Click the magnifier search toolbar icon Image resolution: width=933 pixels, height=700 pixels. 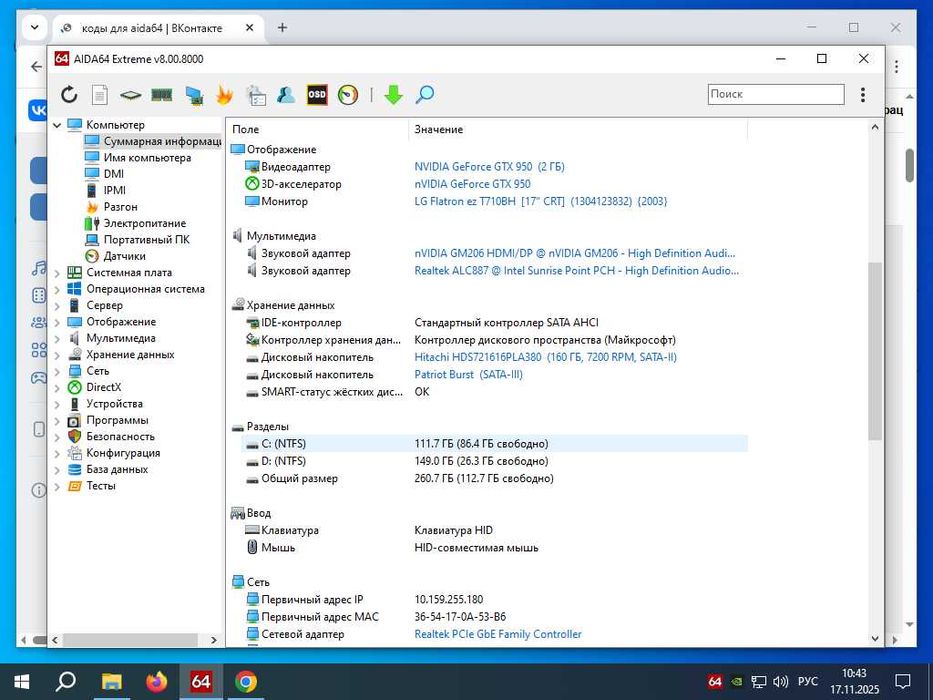click(x=424, y=95)
